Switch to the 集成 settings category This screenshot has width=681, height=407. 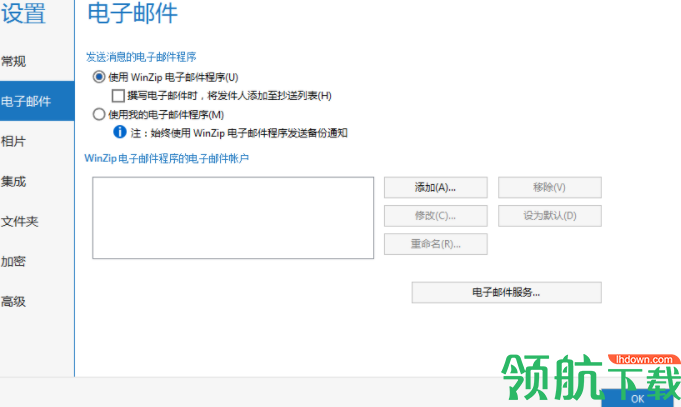(13, 181)
